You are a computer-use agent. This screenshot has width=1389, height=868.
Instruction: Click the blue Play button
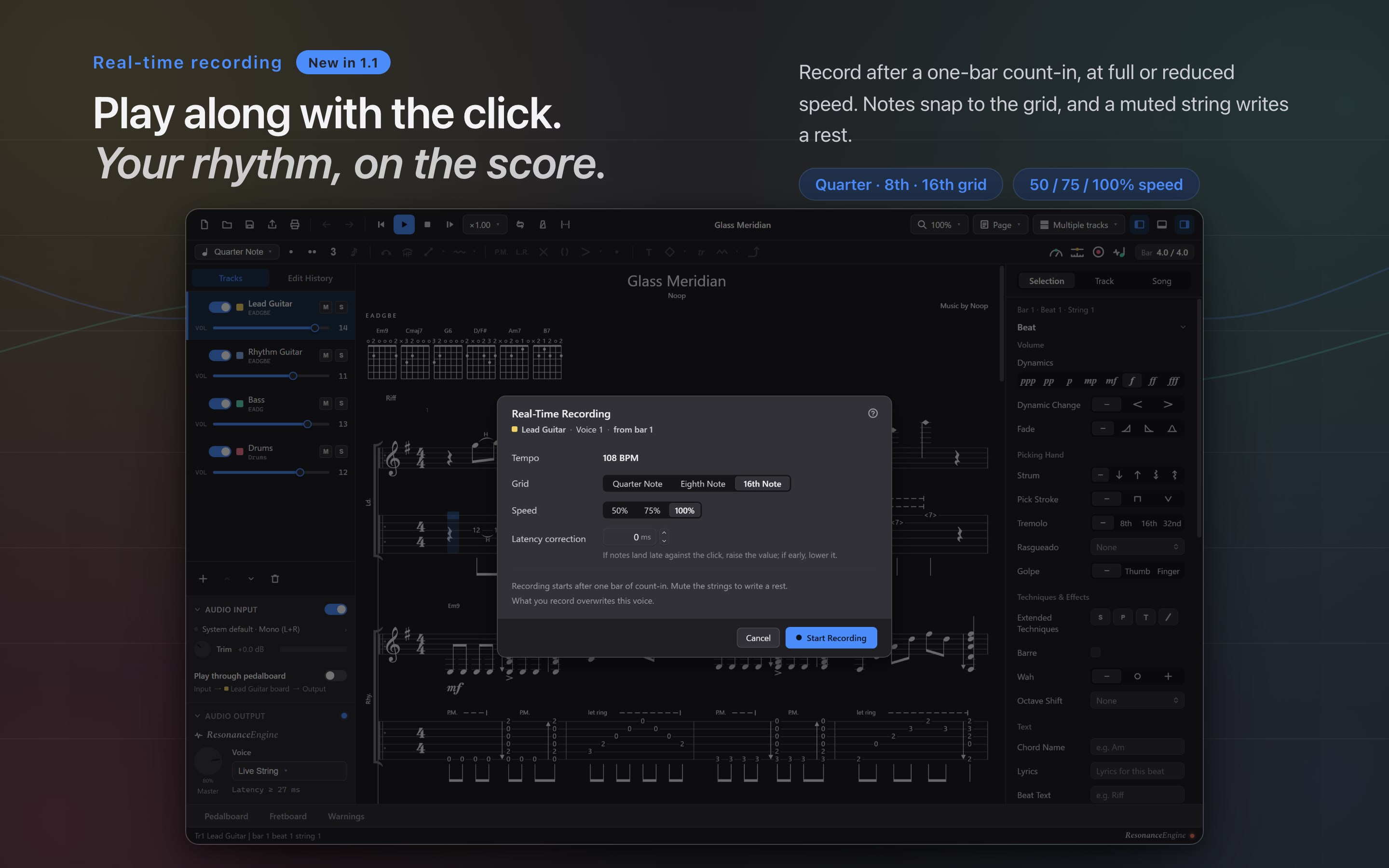pyautogui.click(x=404, y=224)
